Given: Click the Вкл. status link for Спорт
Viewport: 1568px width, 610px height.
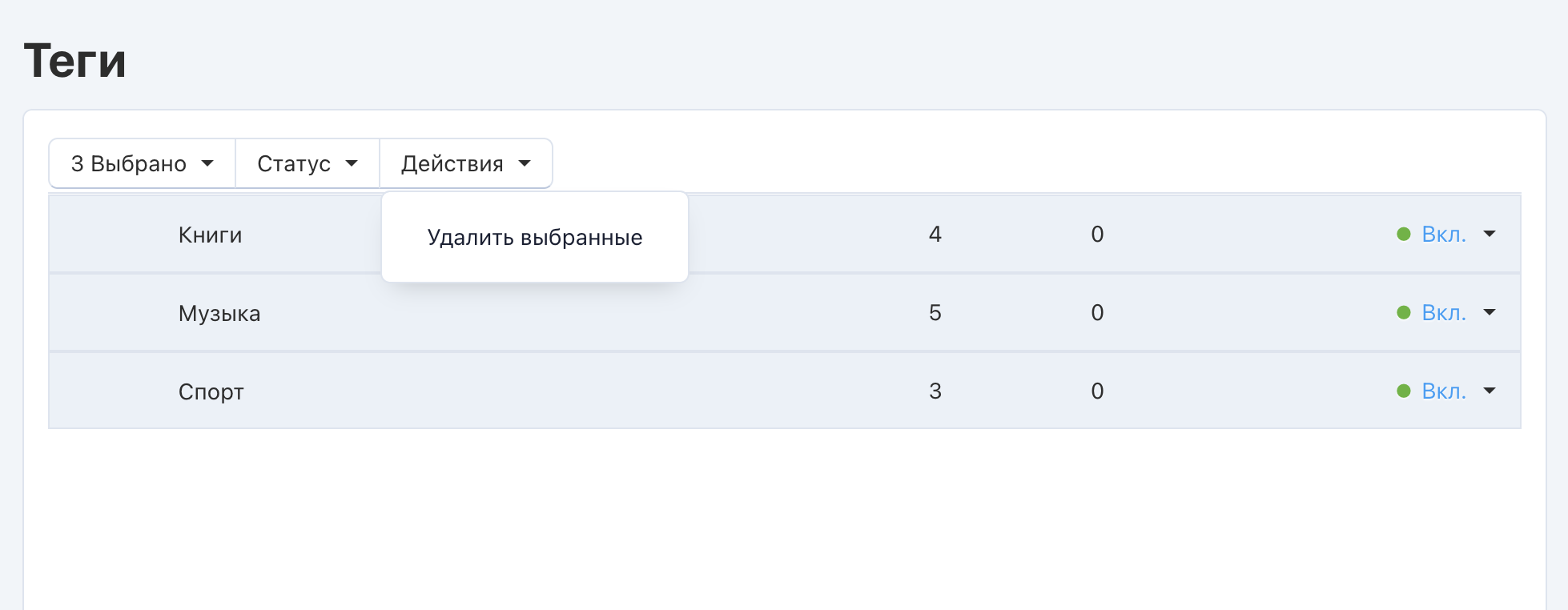Looking at the screenshot, I should [x=1443, y=391].
